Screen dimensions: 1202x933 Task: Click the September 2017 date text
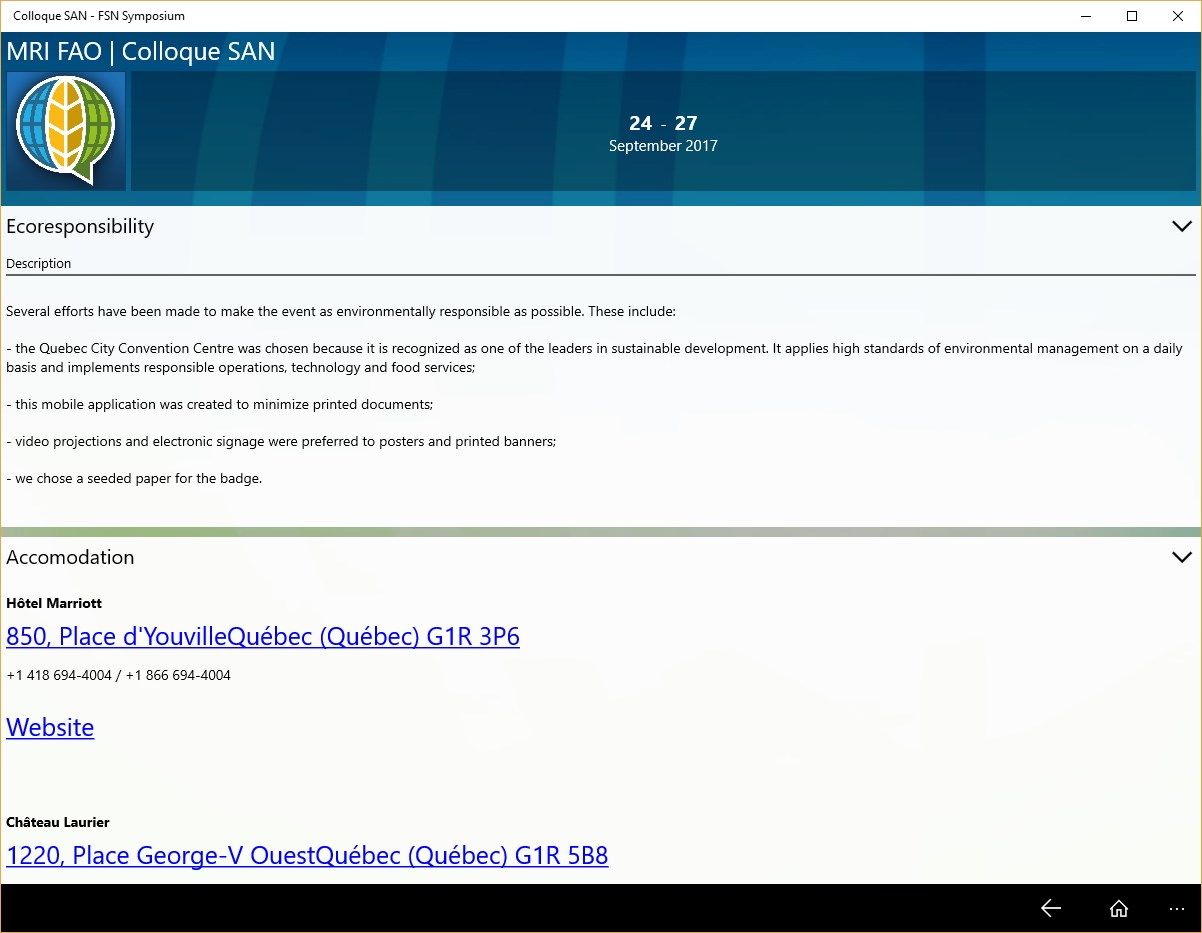(663, 146)
